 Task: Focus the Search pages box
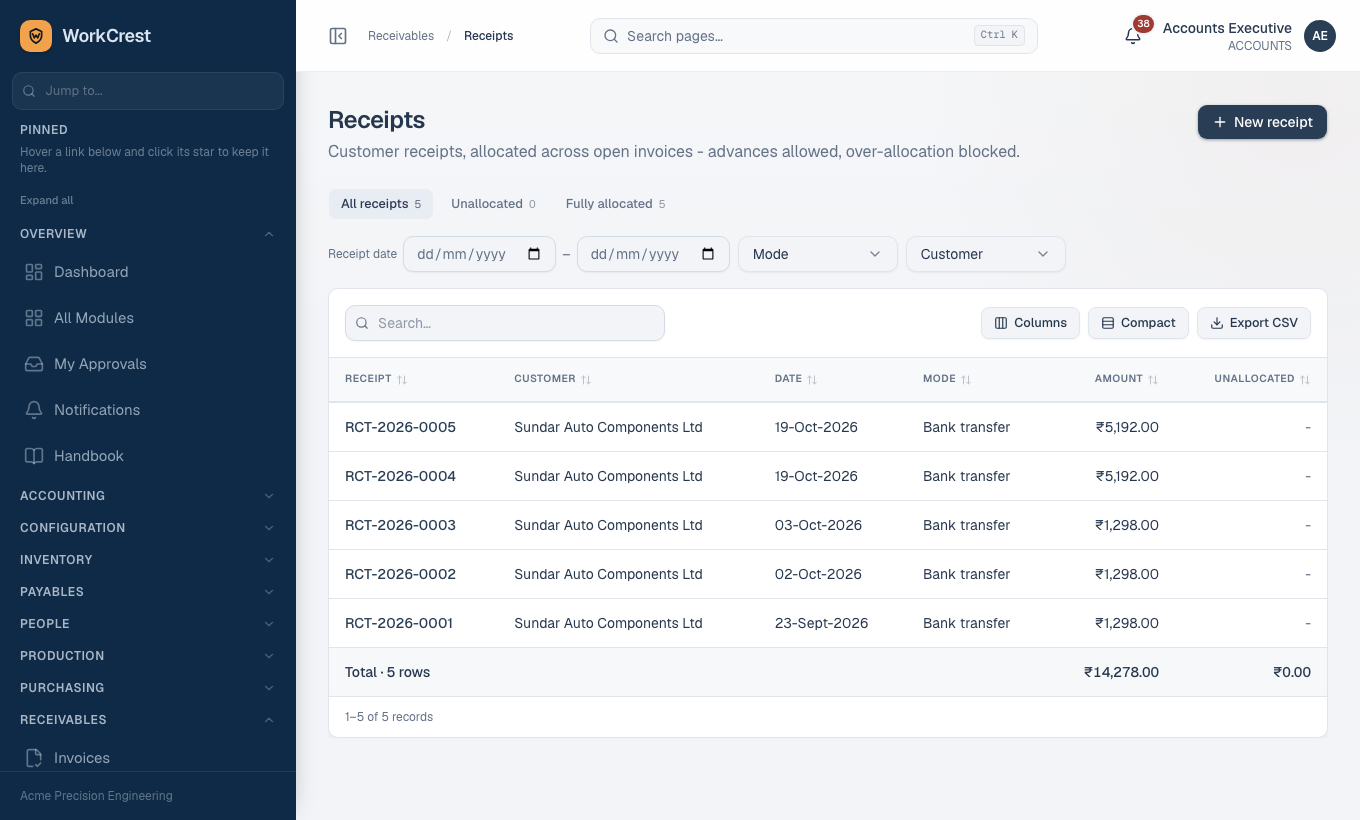[x=814, y=36]
